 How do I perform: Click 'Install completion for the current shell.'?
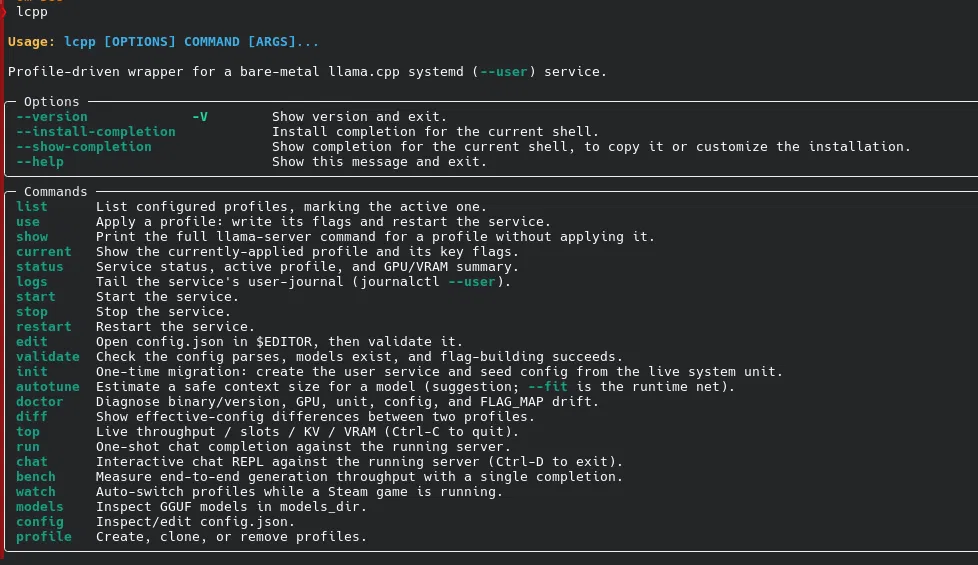tap(435, 132)
